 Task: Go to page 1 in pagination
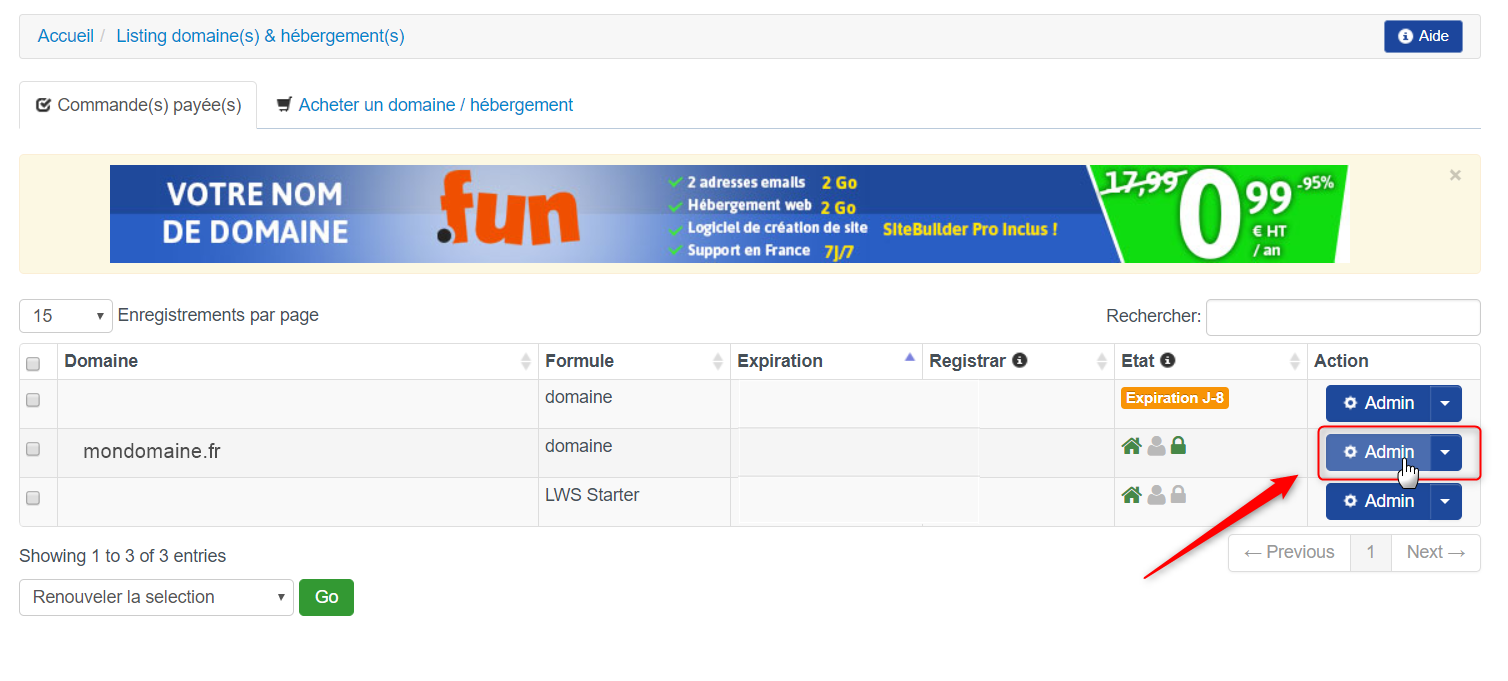[x=1371, y=552]
